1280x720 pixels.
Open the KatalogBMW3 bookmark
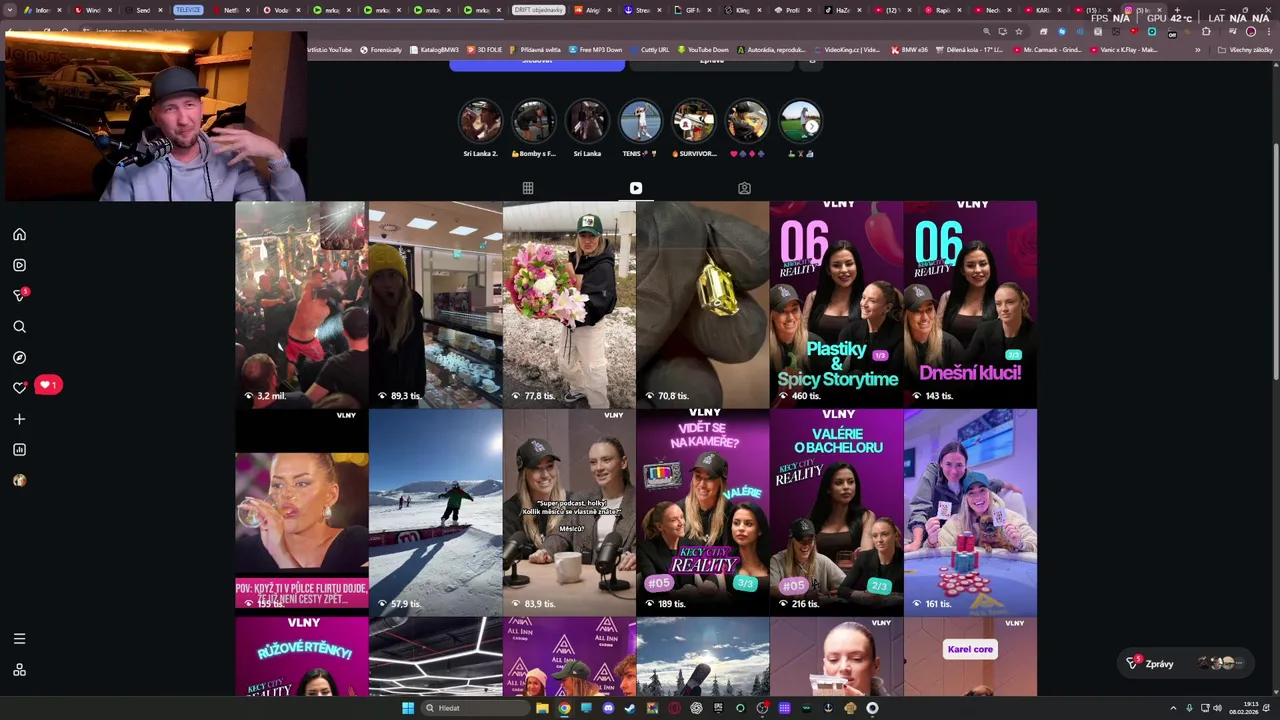(x=434, y=49)
